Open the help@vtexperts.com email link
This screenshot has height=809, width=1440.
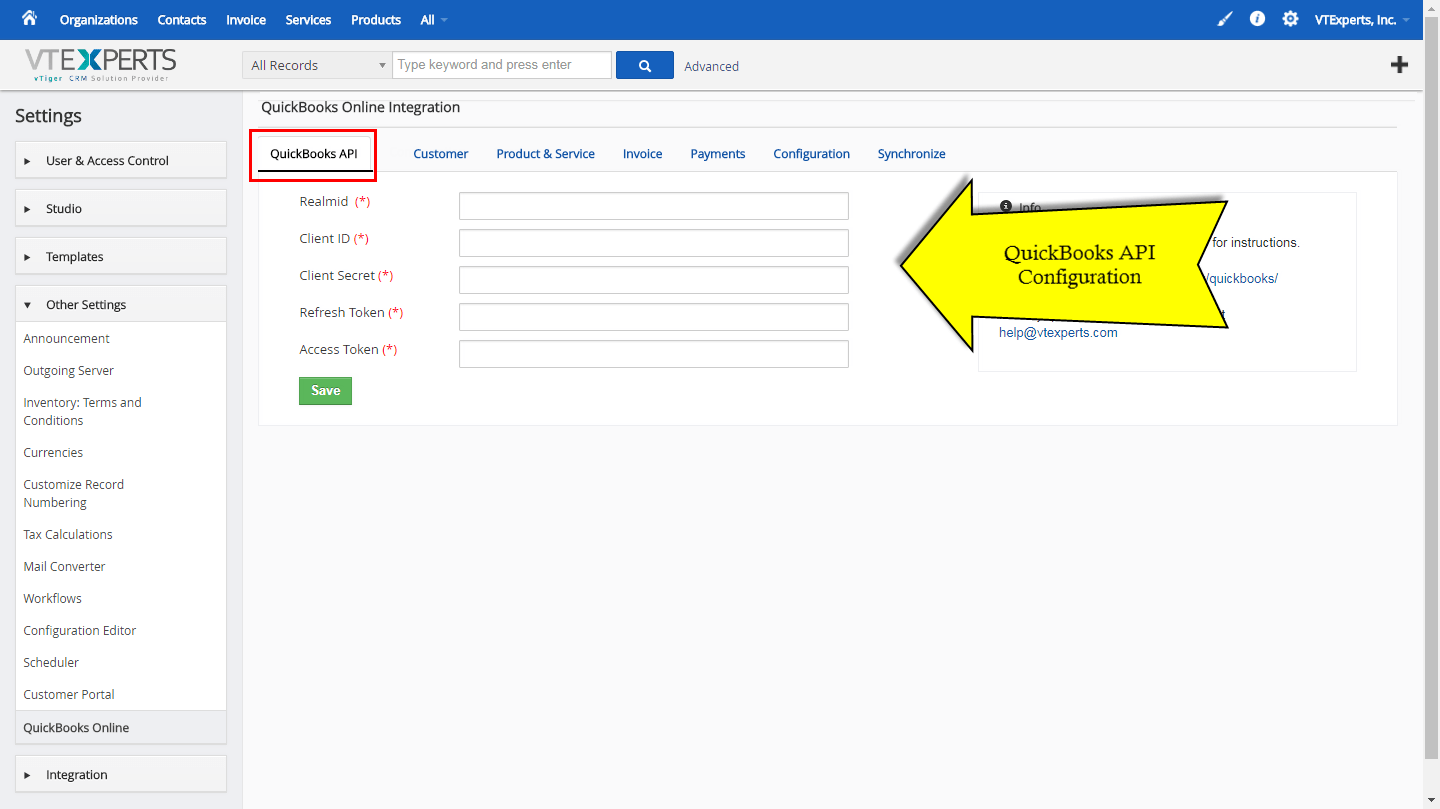1058,331
